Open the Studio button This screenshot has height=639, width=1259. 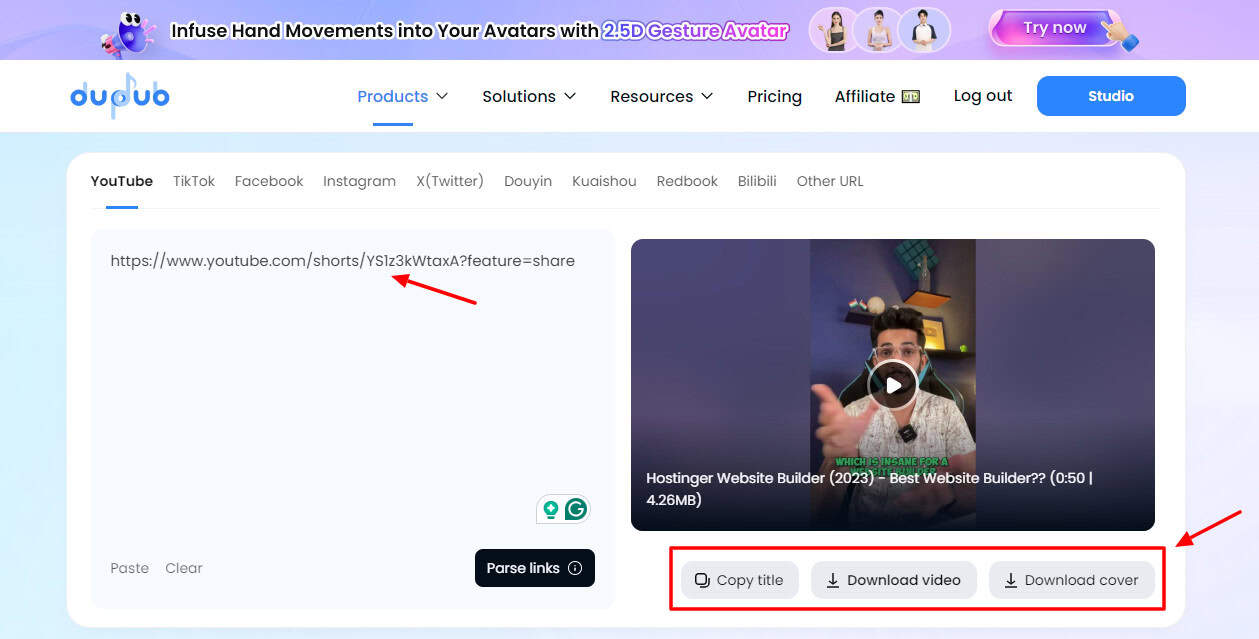(x=1111, y=96)
